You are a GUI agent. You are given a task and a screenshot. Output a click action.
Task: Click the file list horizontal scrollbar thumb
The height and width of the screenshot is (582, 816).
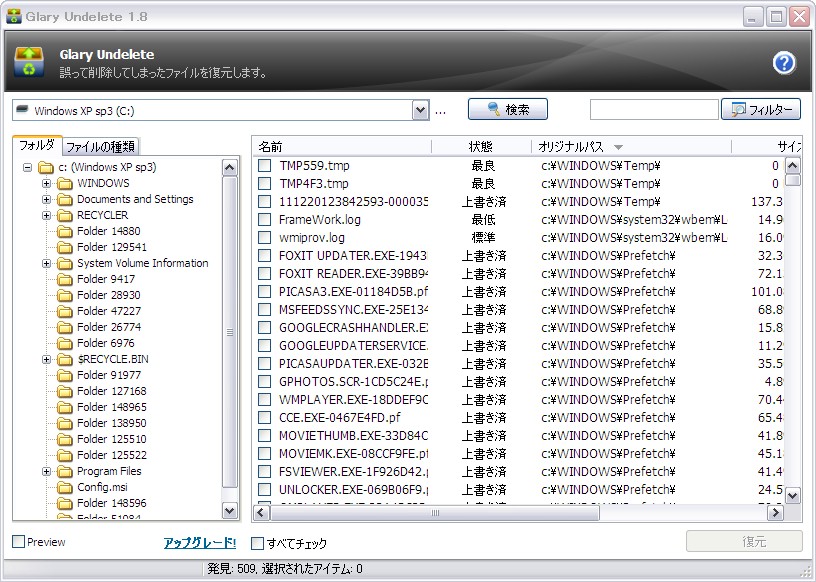tap(435, 513)
